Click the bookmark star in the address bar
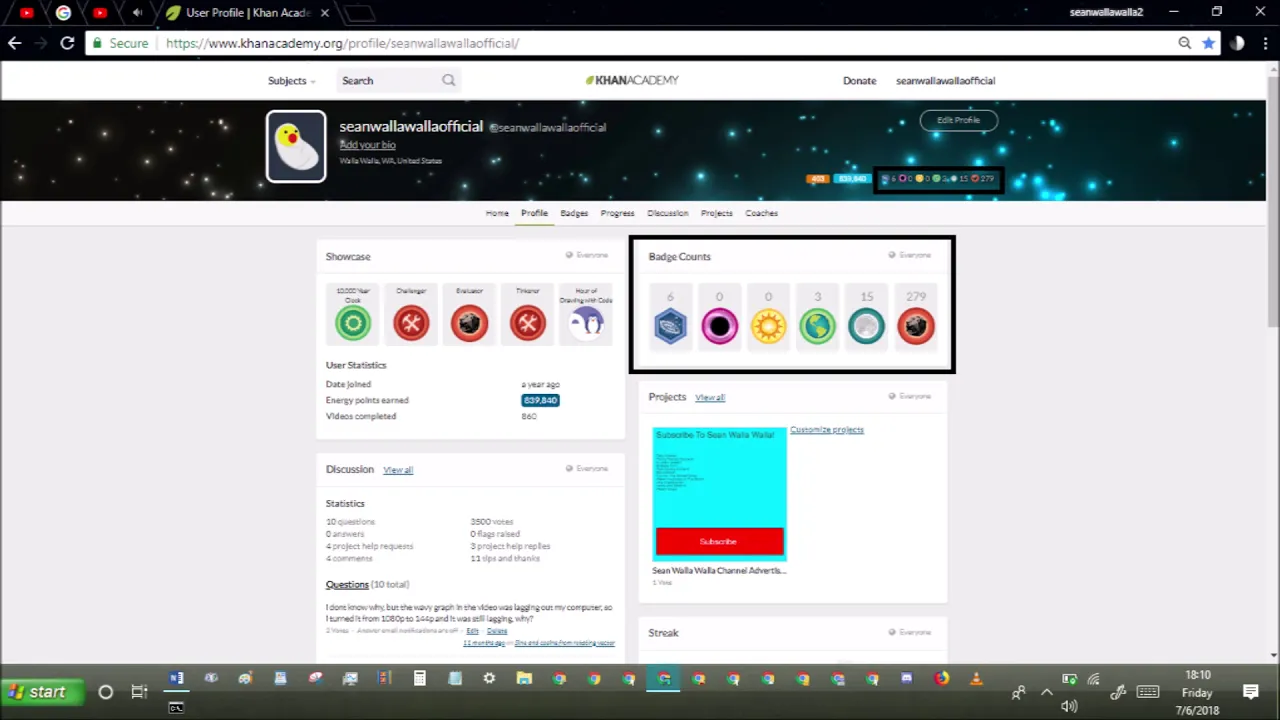Viewport: 1280px width, 720px height. (1209, 43)
